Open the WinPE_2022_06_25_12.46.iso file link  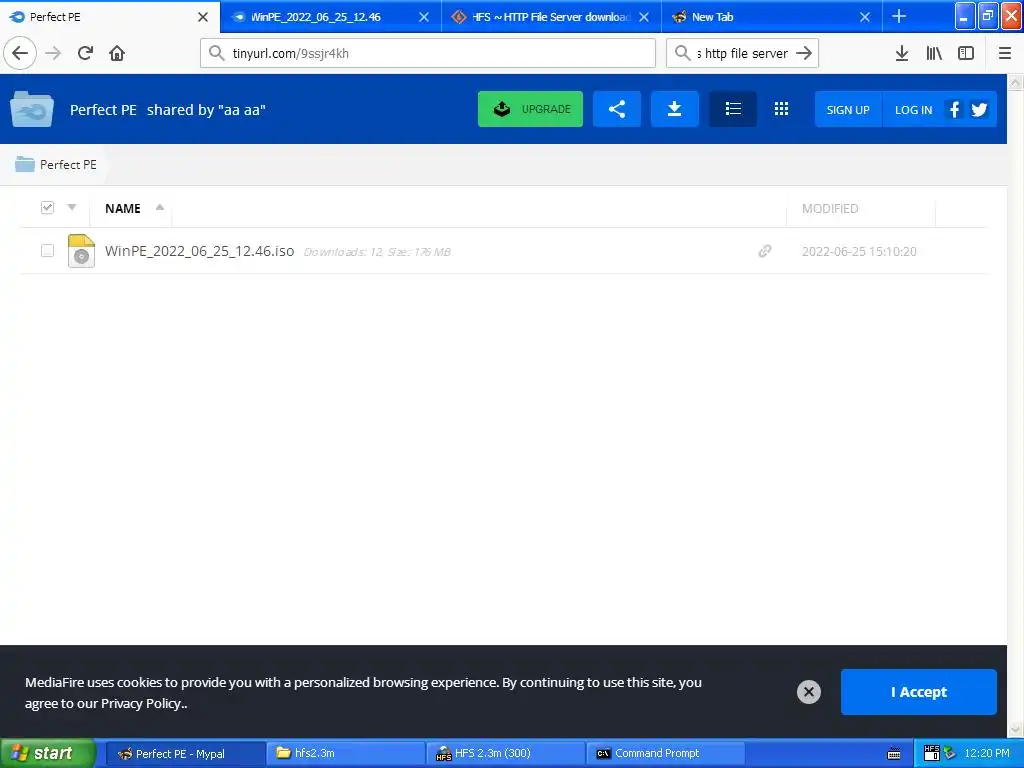pyautogui.click(x=199, y=251)
